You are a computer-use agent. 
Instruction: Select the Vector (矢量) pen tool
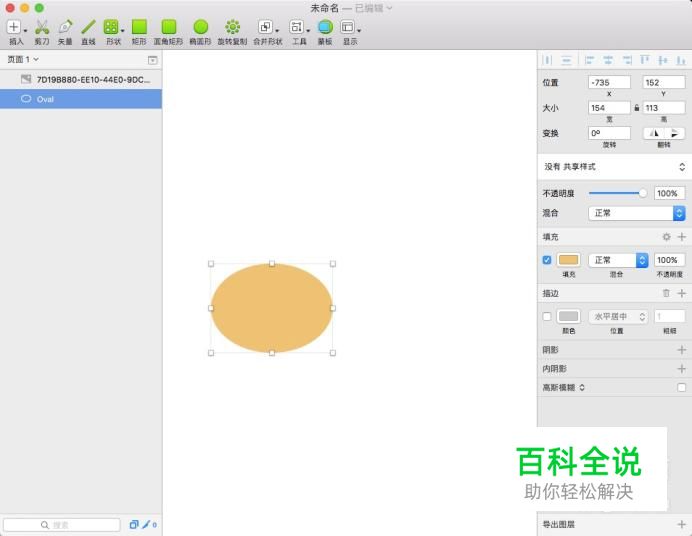coord(65,27)
